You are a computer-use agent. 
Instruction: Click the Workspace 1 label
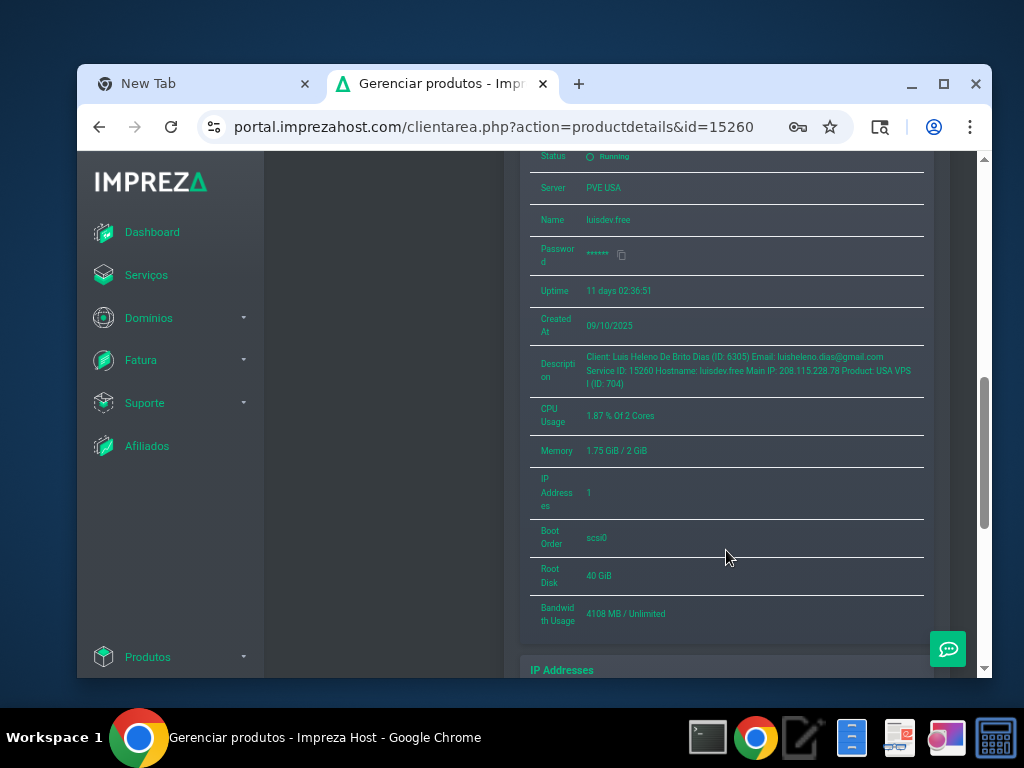point(54,738)
